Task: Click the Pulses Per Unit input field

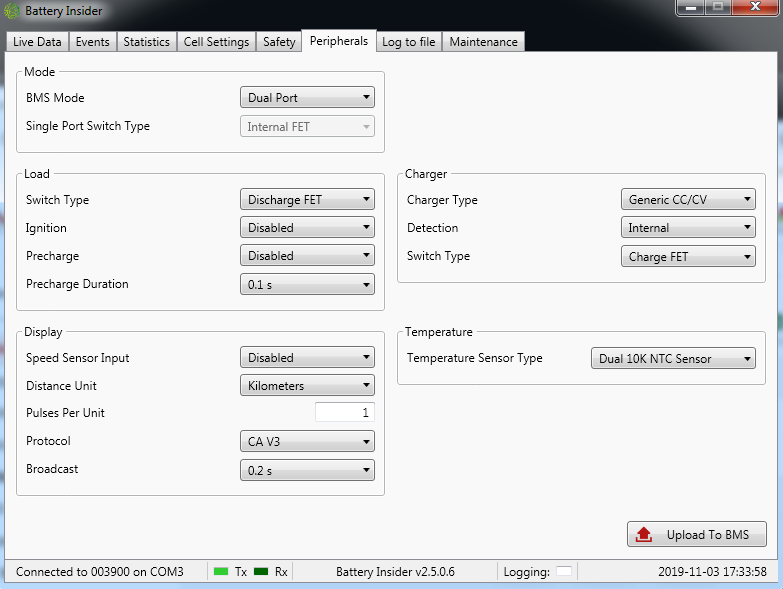Action: (x=344, y=413)
